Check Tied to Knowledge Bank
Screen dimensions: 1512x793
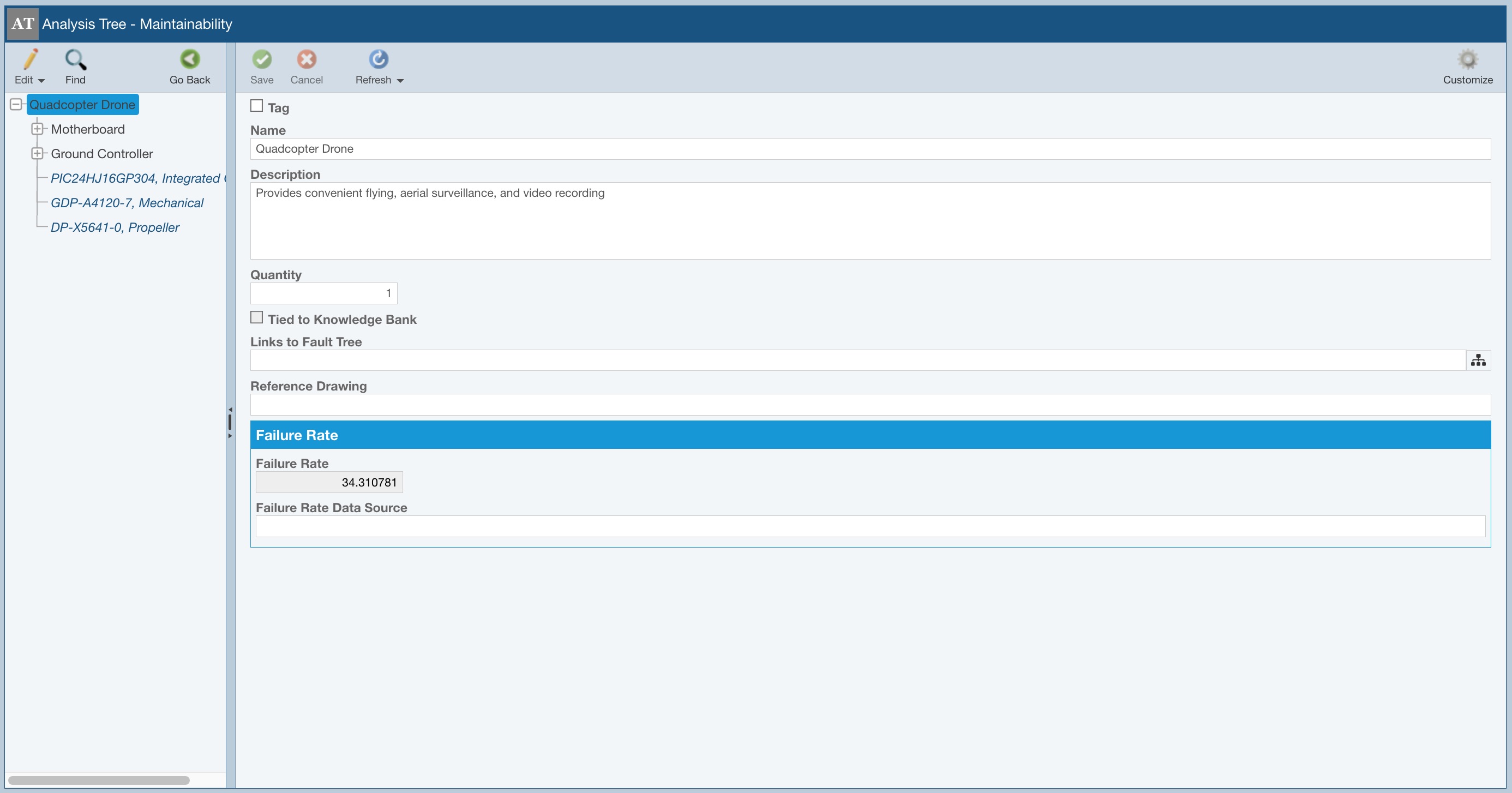pyautogui.click(x=256, y=317)
